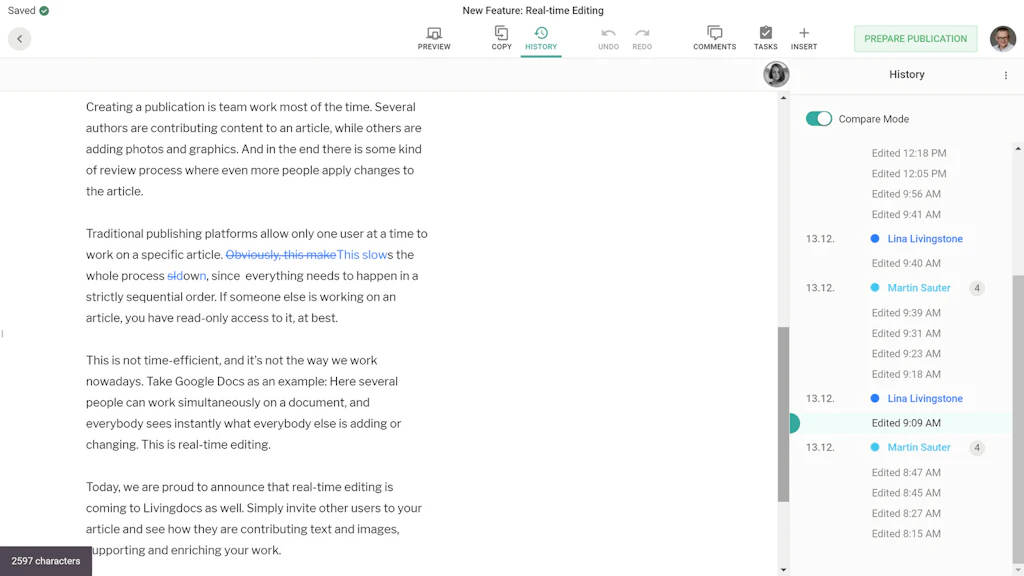This screenshot has height=576, width=1024.
Task: Open the History panel three-dot menu
Action: [x=1006, y=75]
